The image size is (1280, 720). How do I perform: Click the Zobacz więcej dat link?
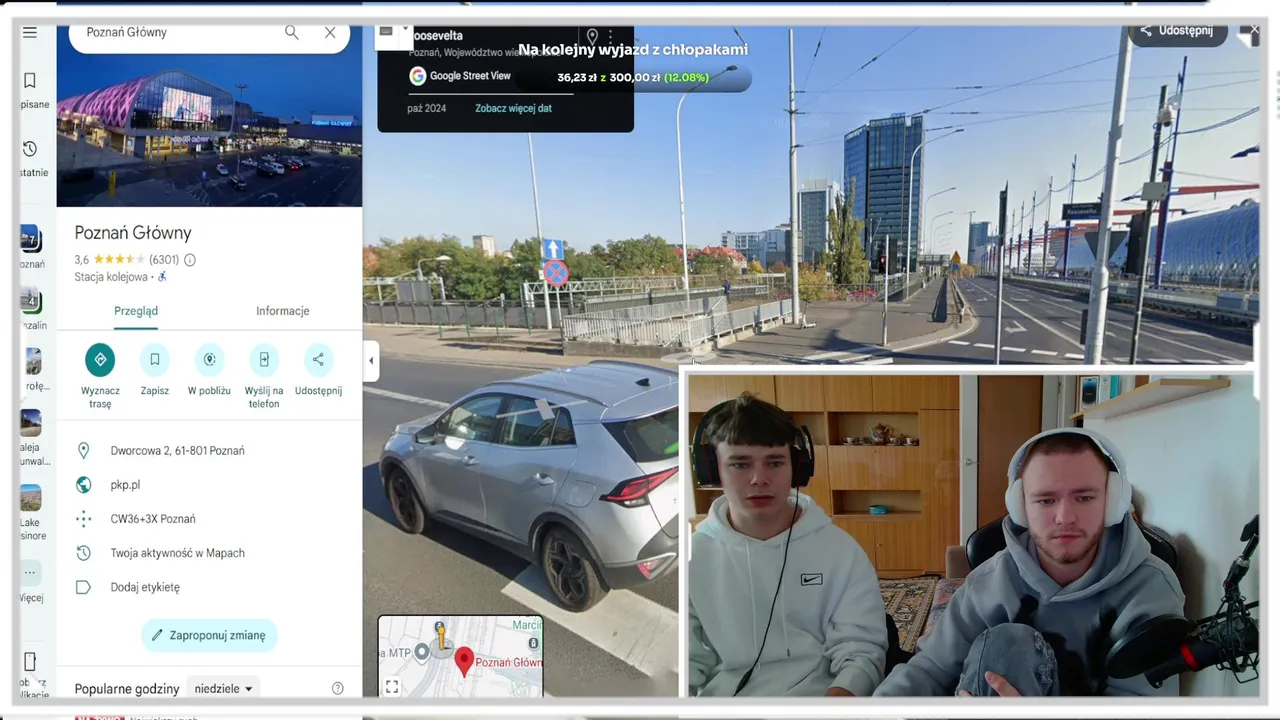click(x=513, y=108)
